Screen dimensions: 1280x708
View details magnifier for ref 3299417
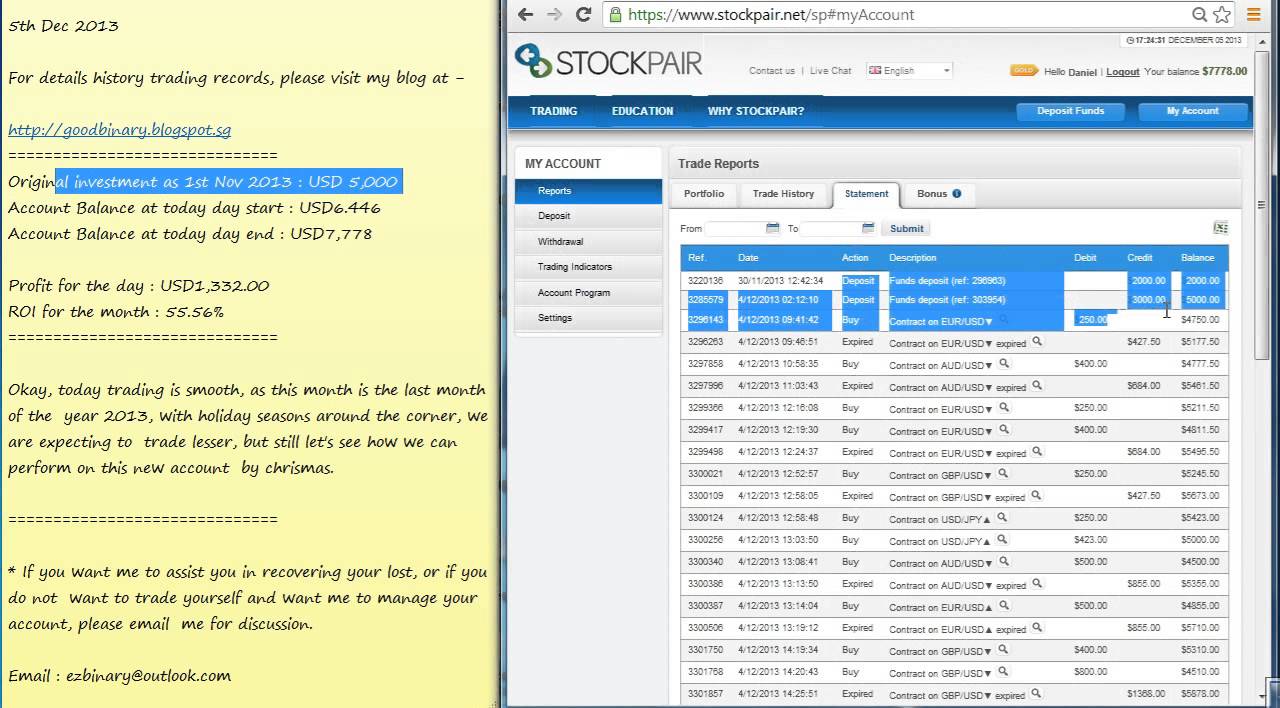(1004, 430)
